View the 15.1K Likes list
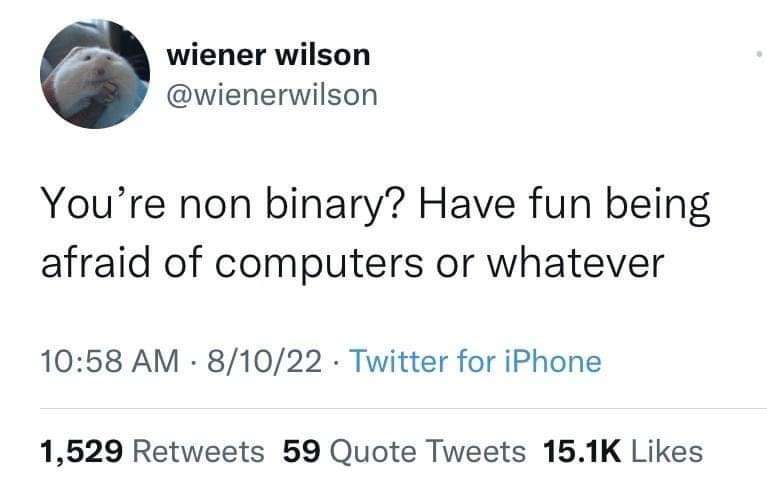The image size is (767, 493). (623, 451)
